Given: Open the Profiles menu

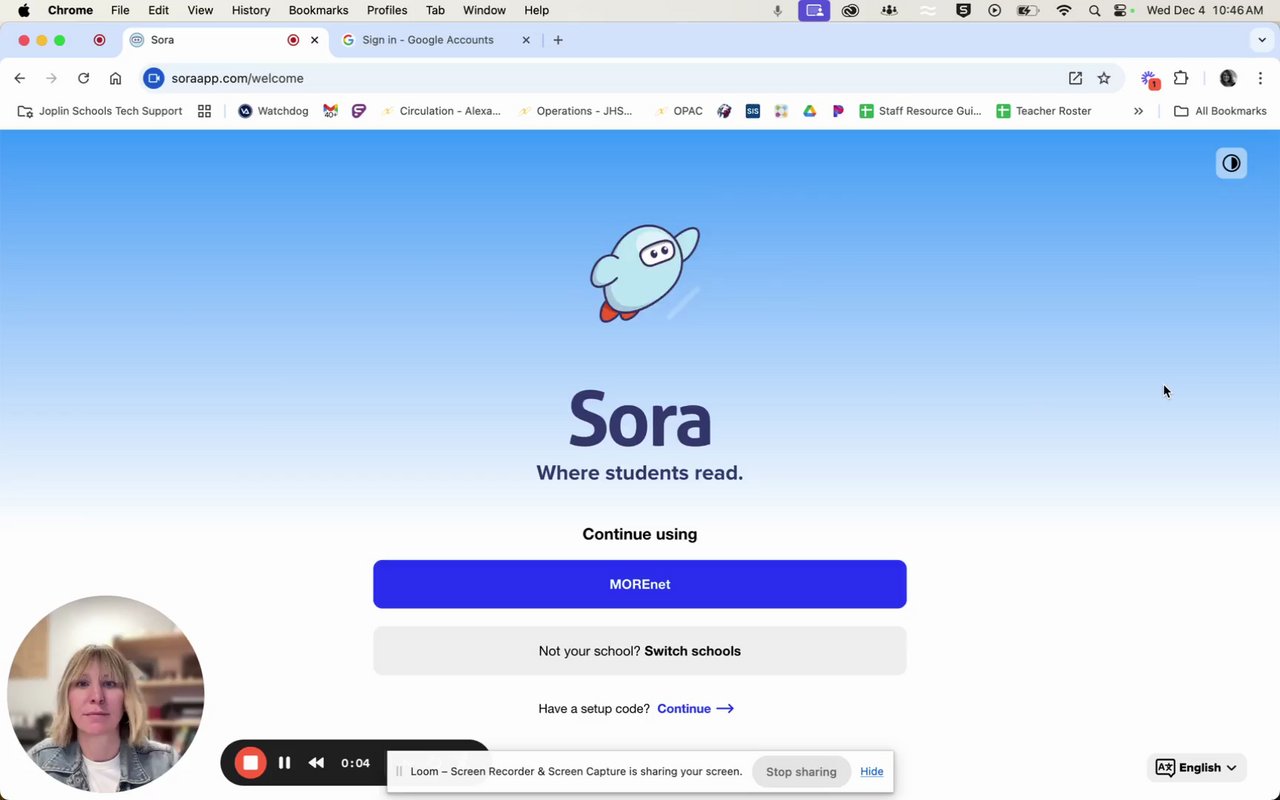Looking at the screenshot, I should [x=387, y=10].
